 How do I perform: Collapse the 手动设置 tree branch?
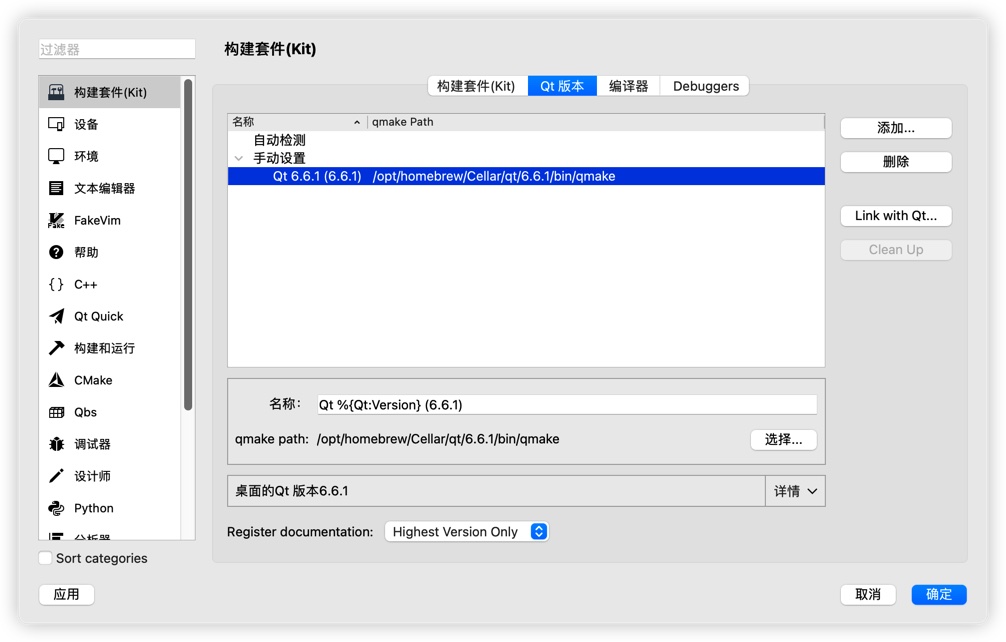point(239,159)
